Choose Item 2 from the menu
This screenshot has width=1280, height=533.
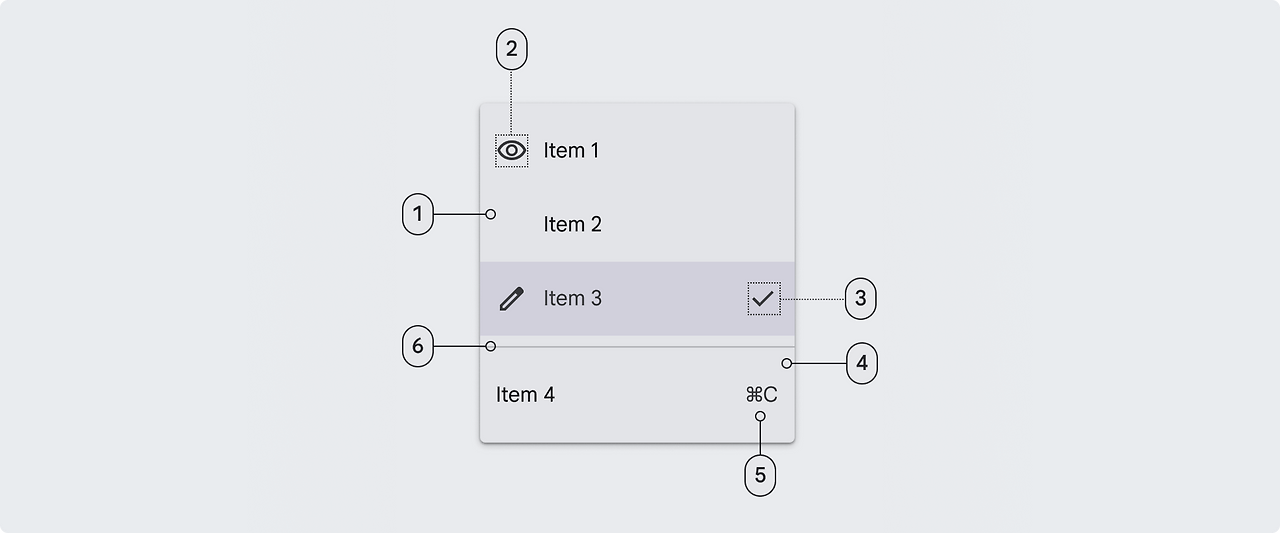(637, 224)
